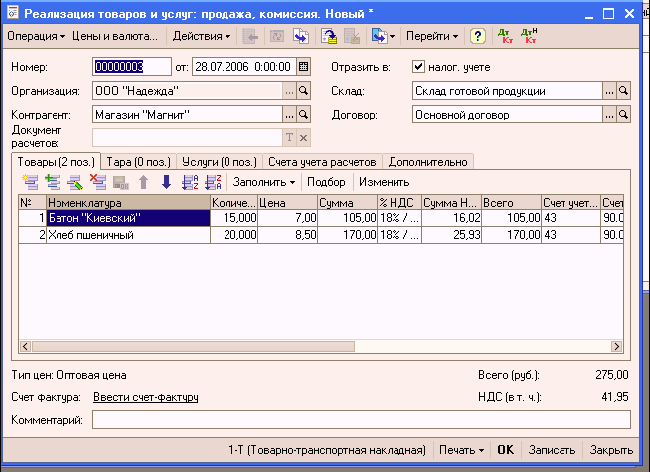The image size is (650, 472).
Task: Click the help question mark icon
Action: click(x=478, y=36)
